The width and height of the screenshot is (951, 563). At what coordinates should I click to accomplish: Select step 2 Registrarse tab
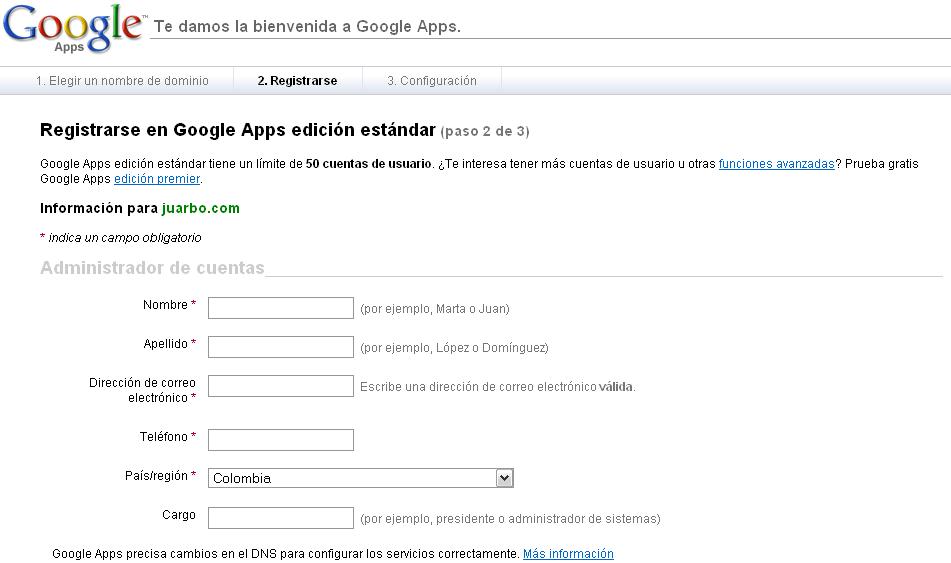point(297,81)
